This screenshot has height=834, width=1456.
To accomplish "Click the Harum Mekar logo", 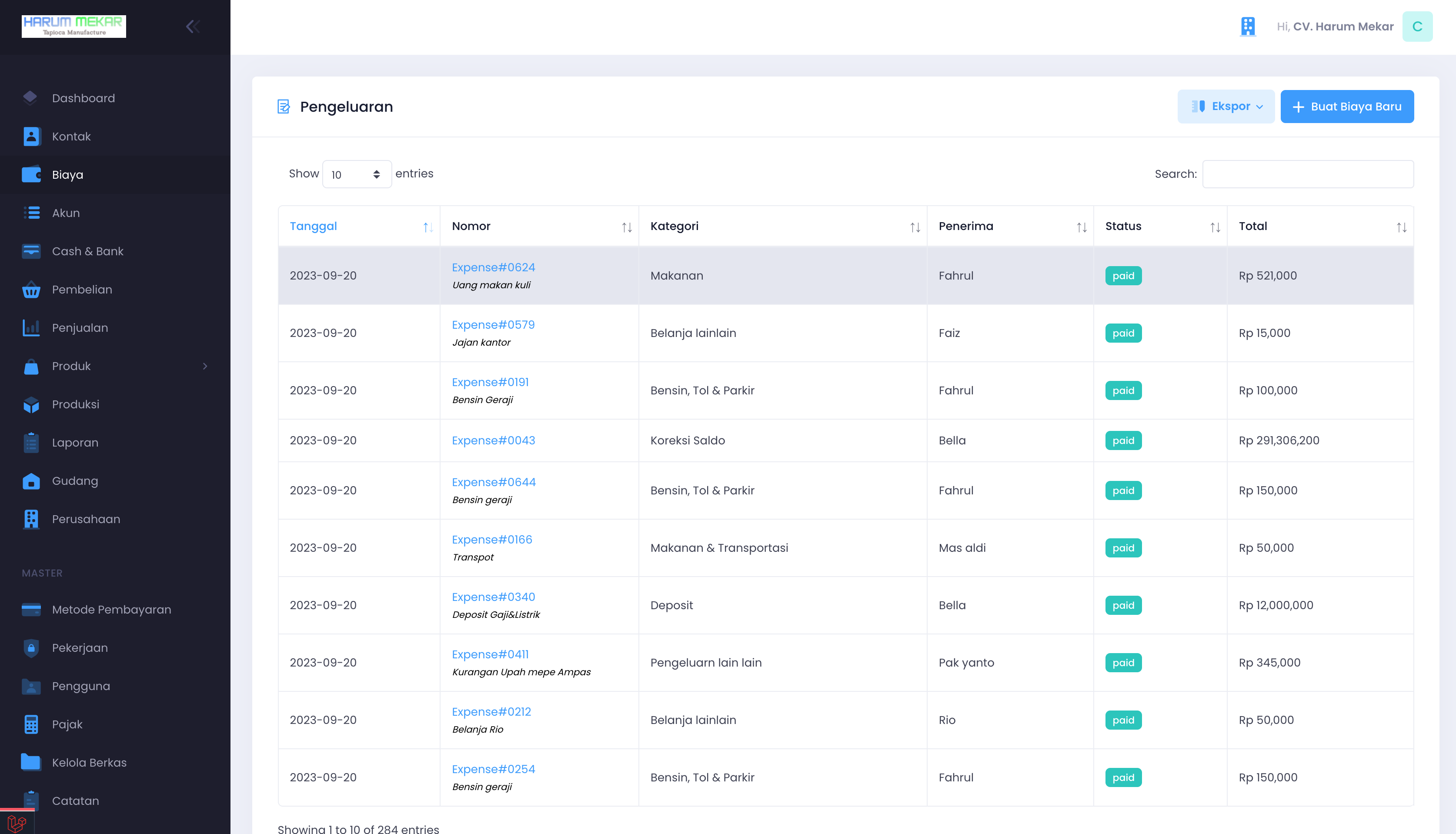I will tap(73, 27).
